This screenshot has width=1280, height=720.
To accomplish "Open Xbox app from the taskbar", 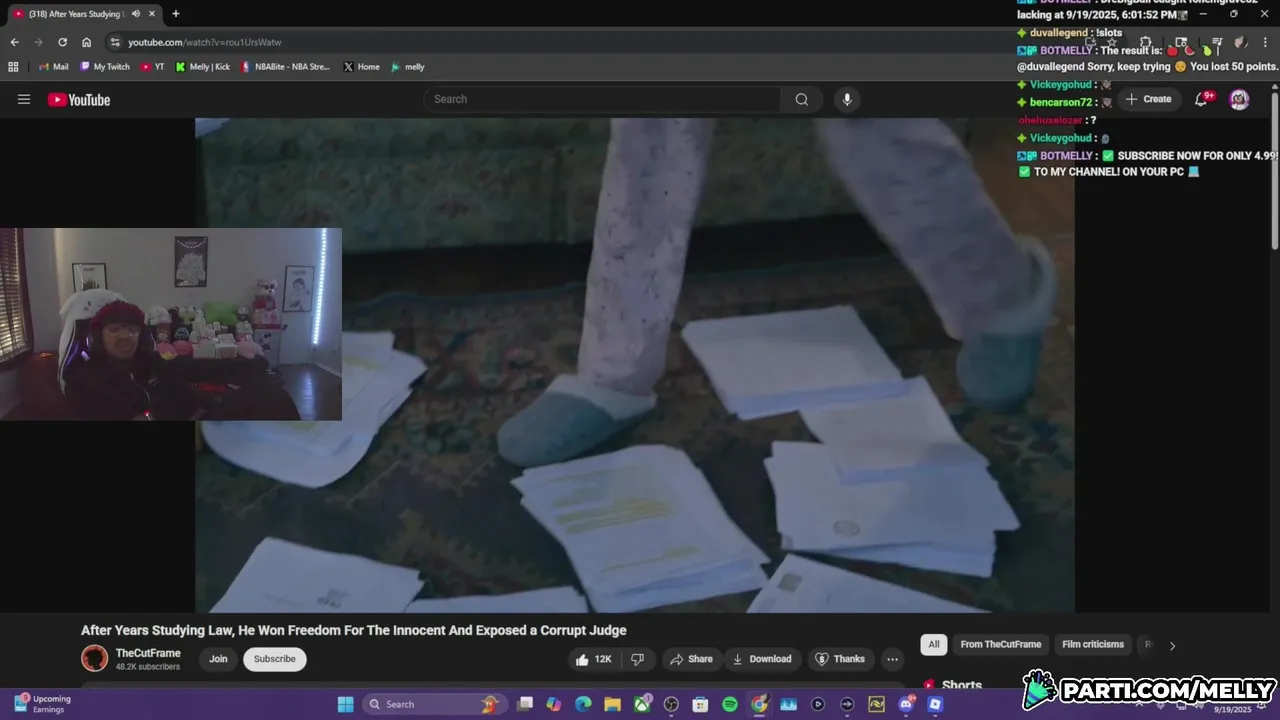I will pyautogui.click(x=642, y=704).
